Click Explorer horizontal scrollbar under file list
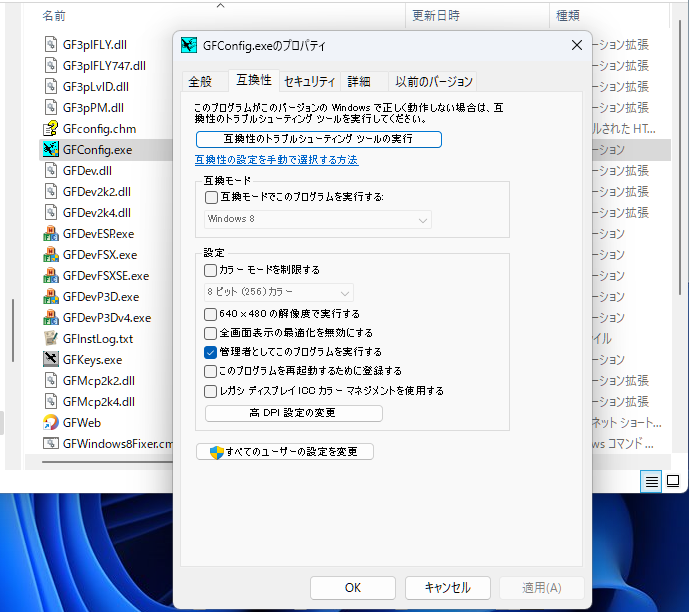689x612 pixels. click(x=107, y=462)
